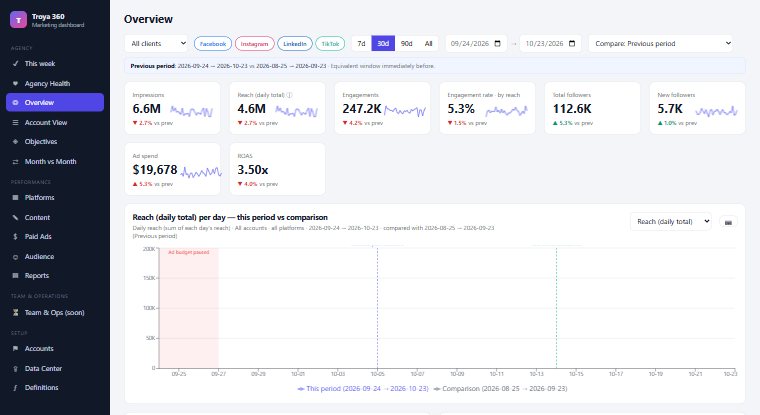Click the Troya 360 logo icon

pyautogui.click(x=18, y=20)
